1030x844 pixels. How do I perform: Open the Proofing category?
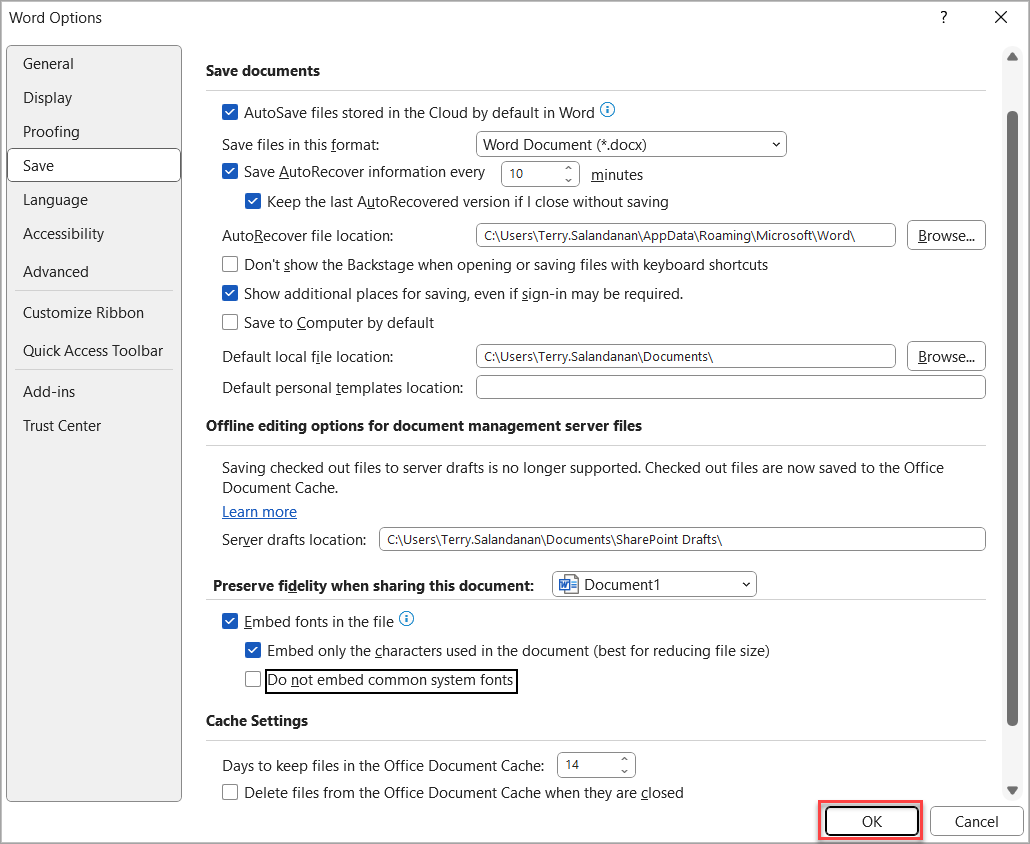[x=94, y=132]
